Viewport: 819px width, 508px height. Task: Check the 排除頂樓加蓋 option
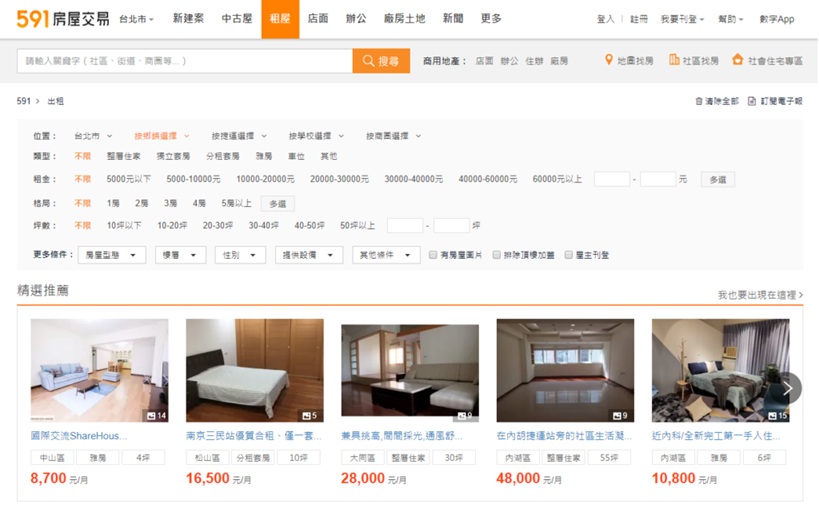pos(497,256)
